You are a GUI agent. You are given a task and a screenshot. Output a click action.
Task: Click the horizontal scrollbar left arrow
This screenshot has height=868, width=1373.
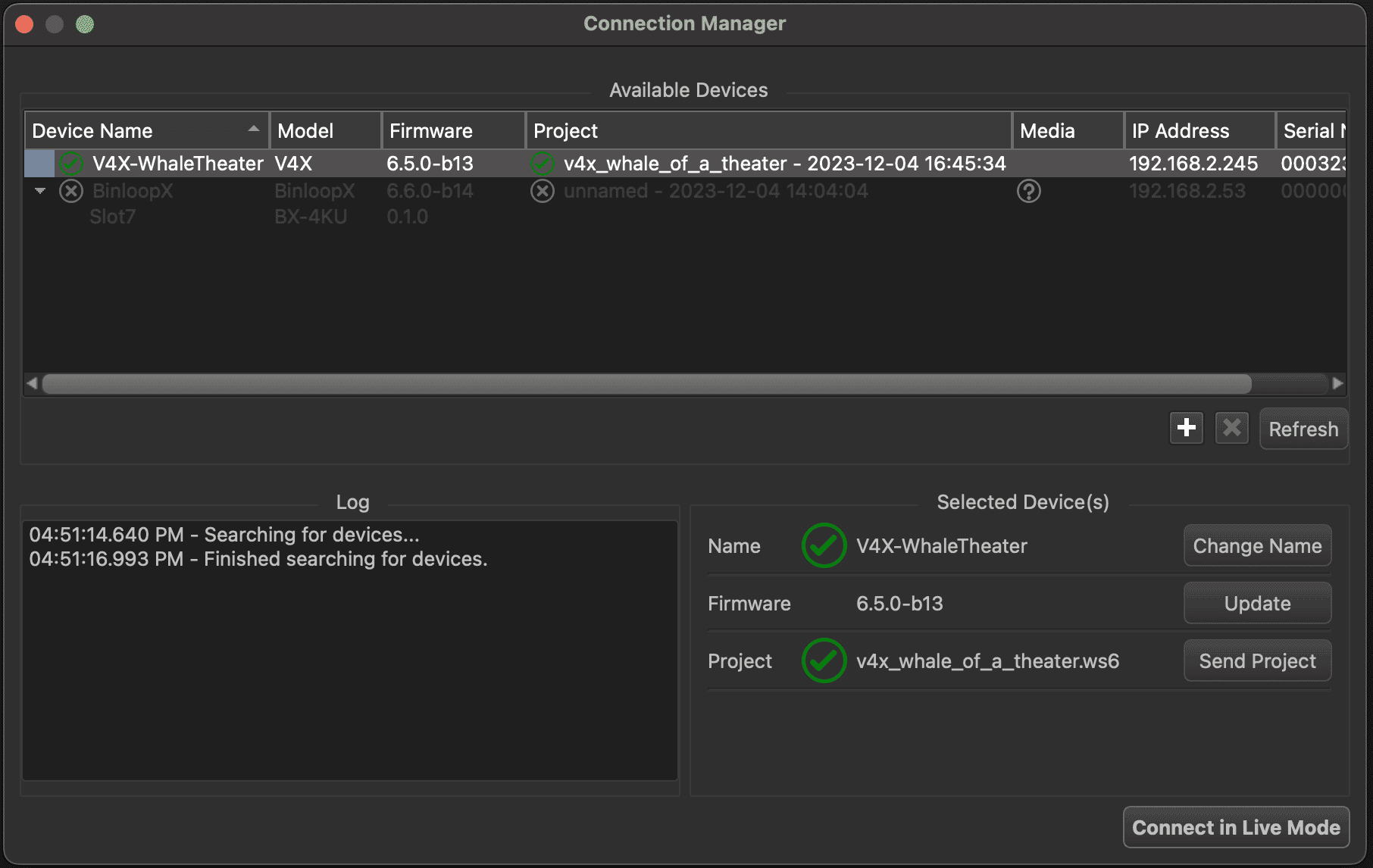(x=32, y=383)
